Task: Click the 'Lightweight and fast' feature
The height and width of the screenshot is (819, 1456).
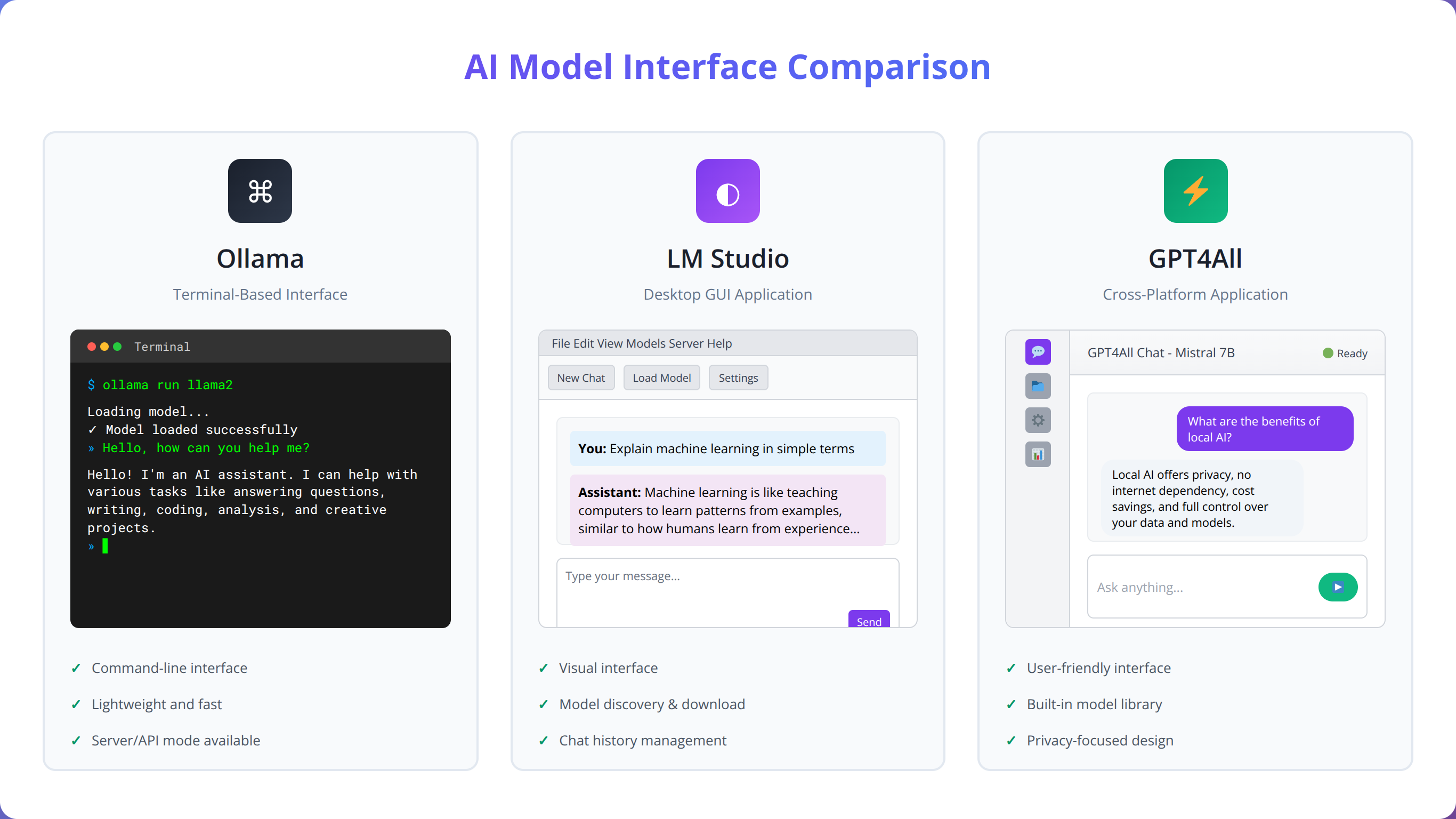Action: click(157, 704)
